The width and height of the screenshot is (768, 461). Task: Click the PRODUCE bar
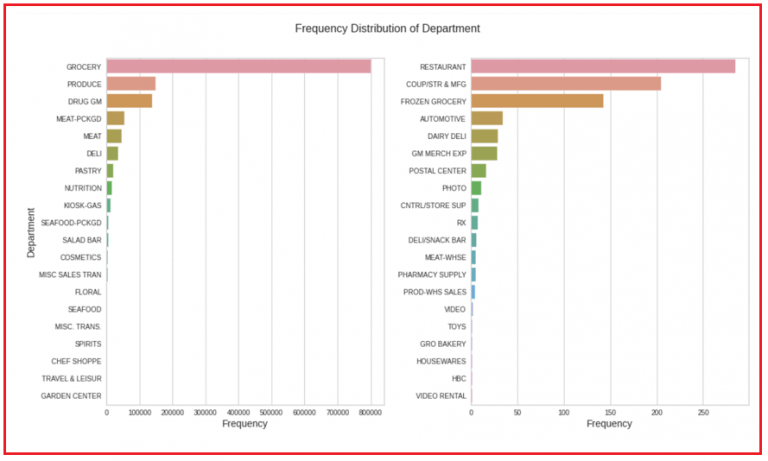coord(130,84)
